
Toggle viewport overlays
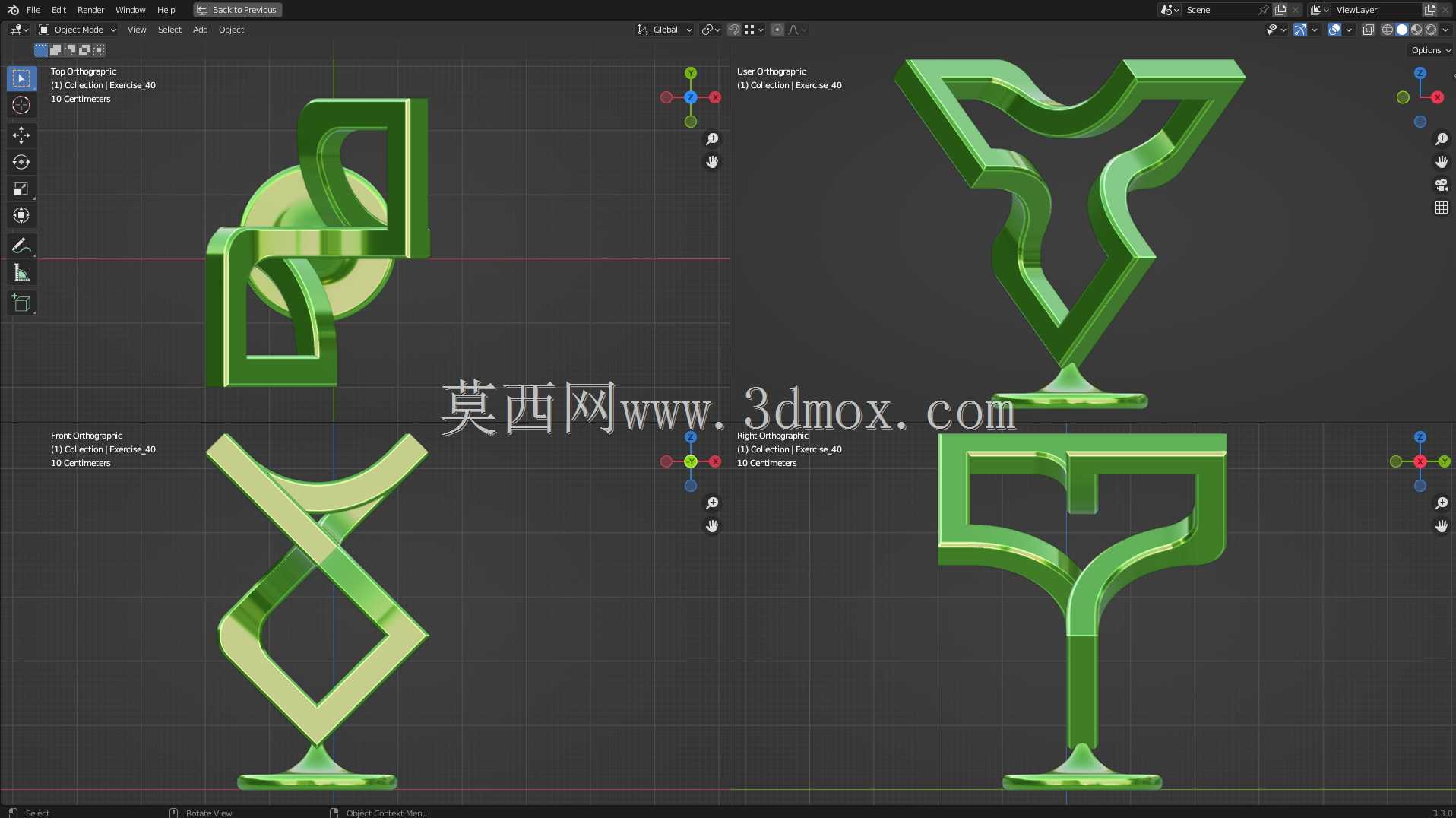point(1334,30)
